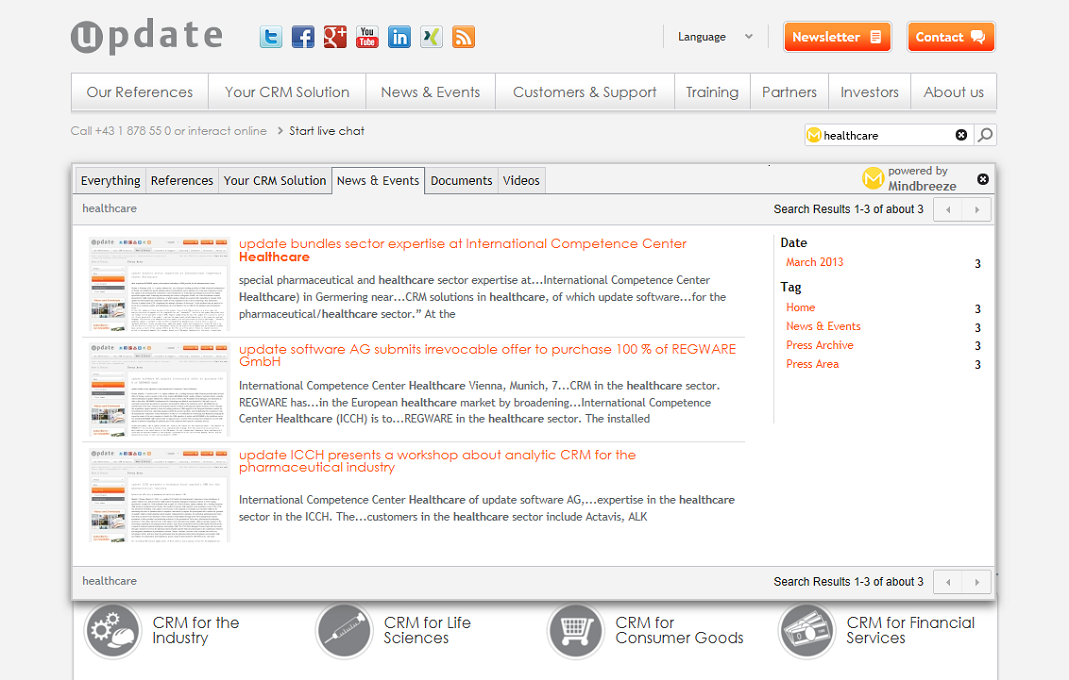The image size is (1069, 680).
Task: Click thumbnail of ICCH workshop result
Action: [160, 496]
